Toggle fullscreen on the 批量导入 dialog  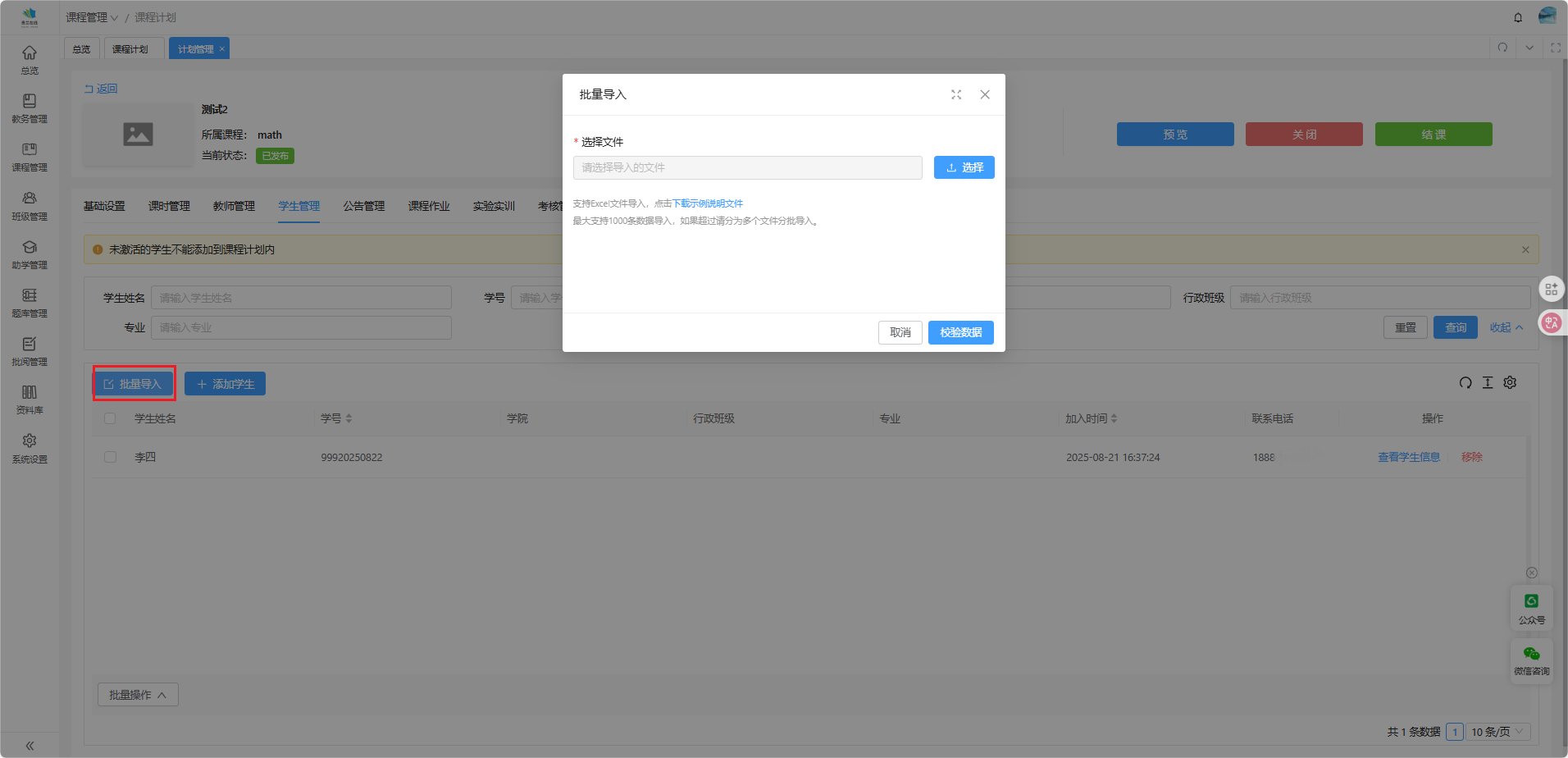956,95
